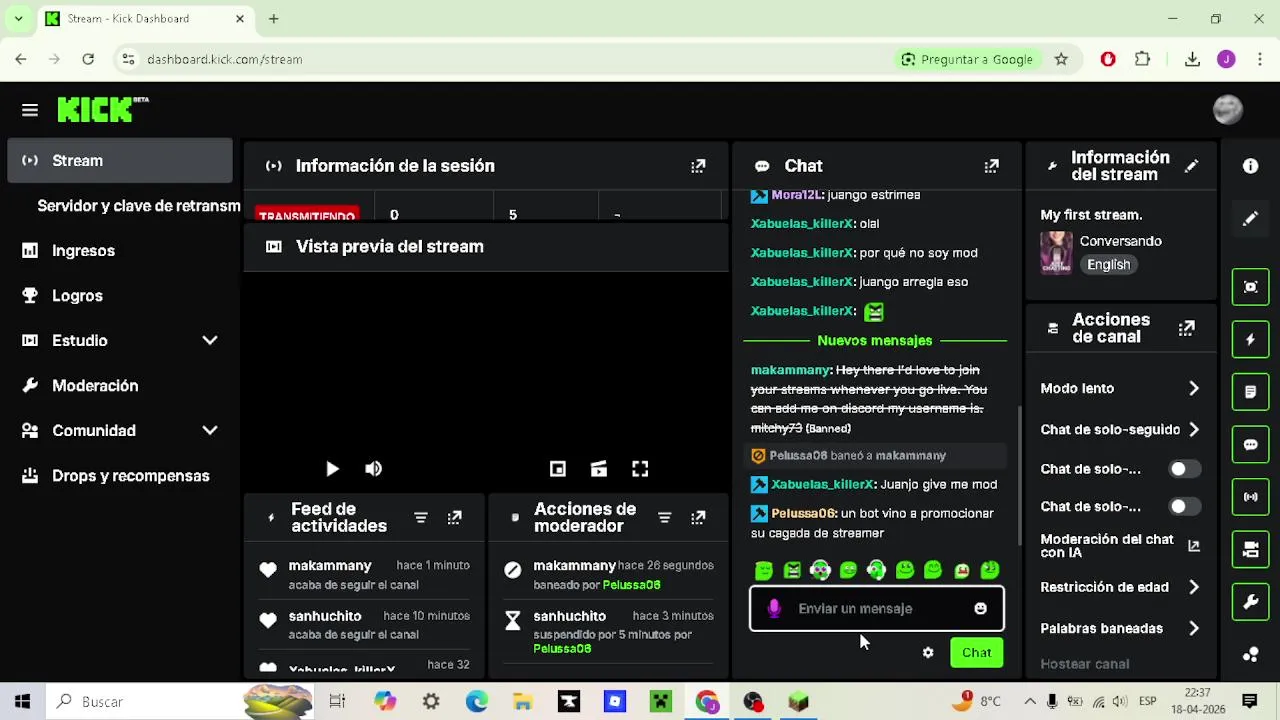Pop out the Información de la sesión panel

tap(698, 166)
